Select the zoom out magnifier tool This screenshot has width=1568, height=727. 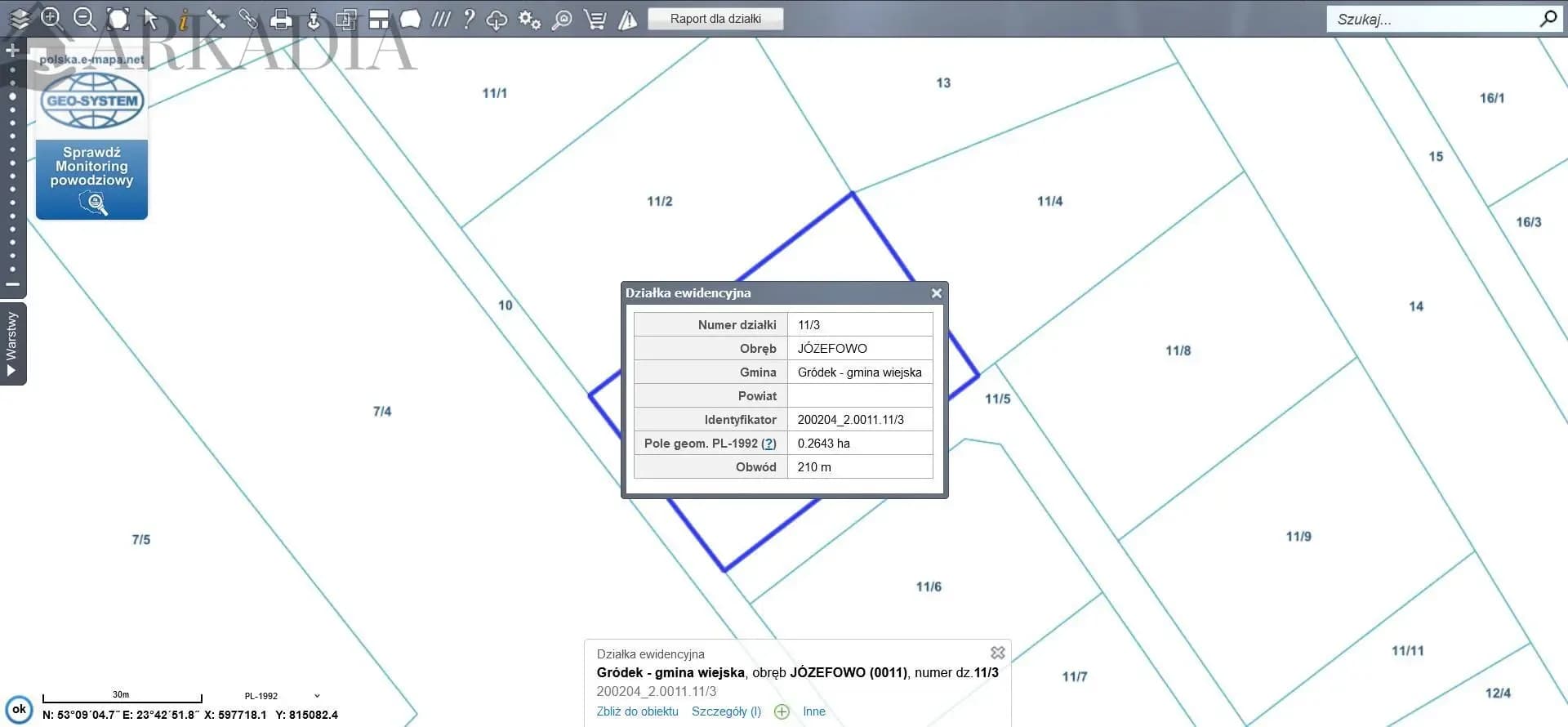pos(84,18)
